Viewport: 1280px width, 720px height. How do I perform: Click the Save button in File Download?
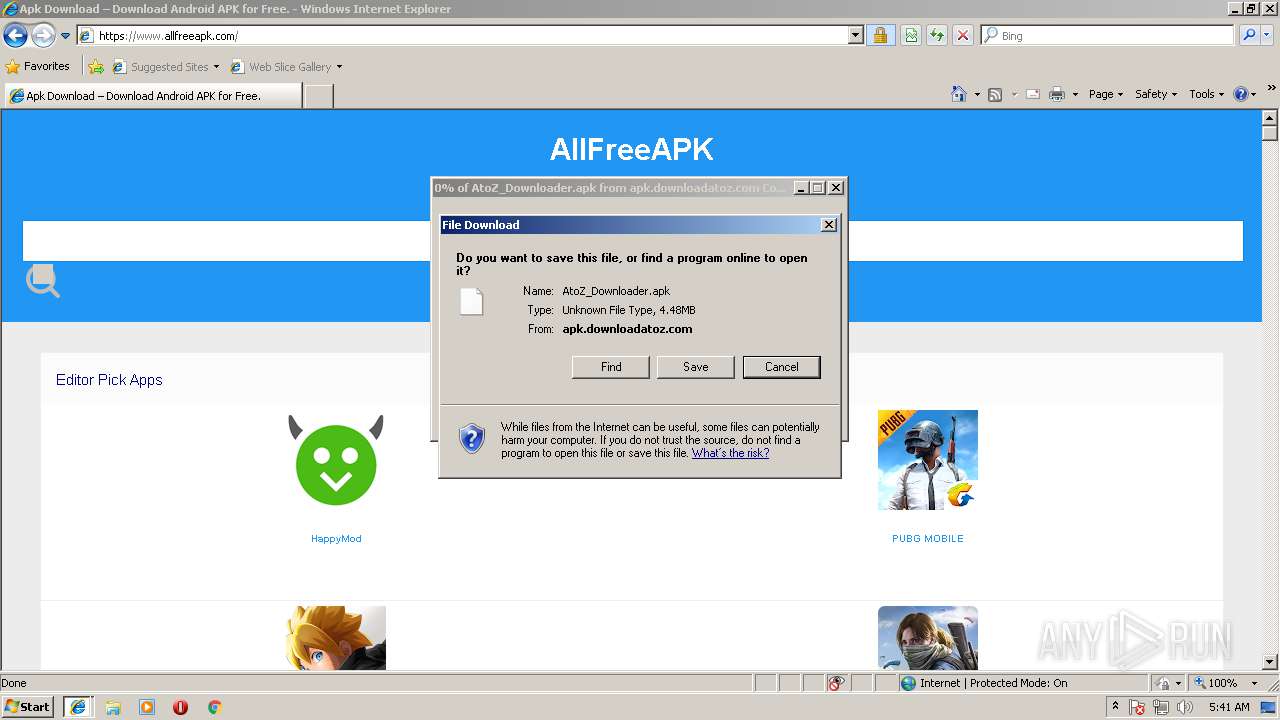(x=696, y=367)
